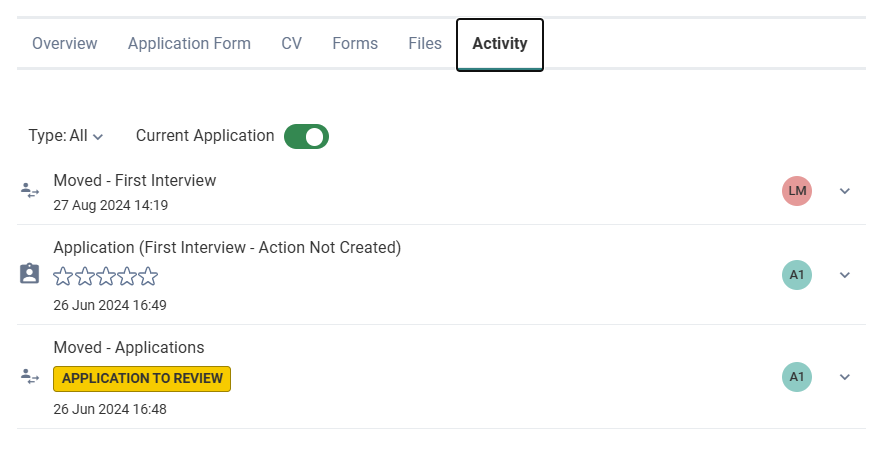
Task: Click the 'Moved - First Interview' title
Action: (135, 181)
